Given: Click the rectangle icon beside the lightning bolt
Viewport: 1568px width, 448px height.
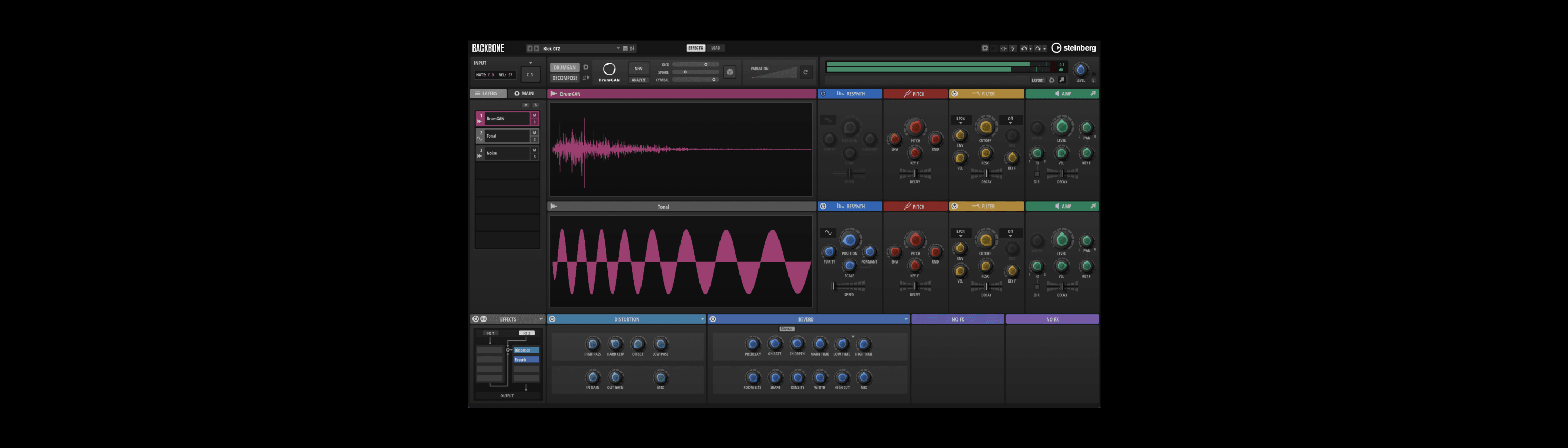Looking at the screenshot, I should (x=1004, y=48).
